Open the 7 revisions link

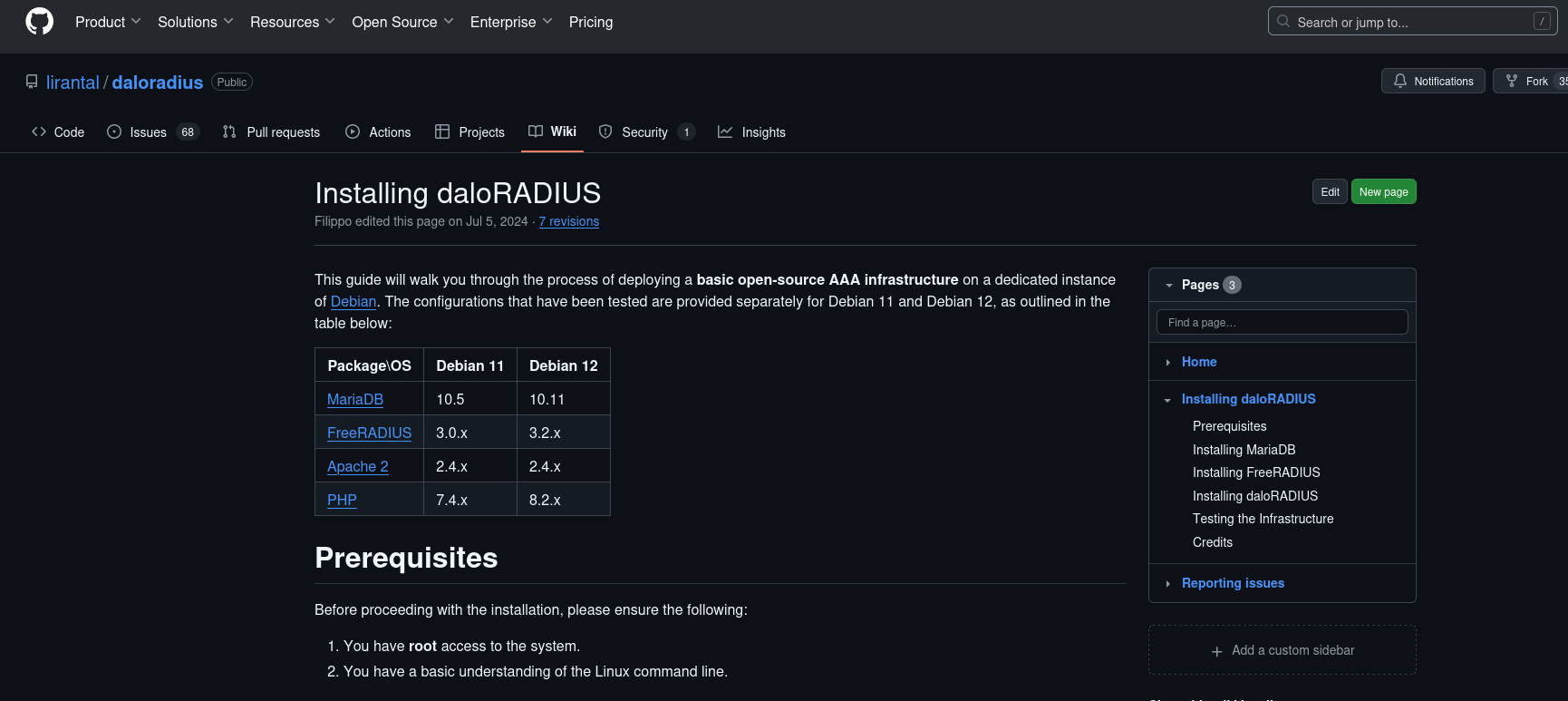(x=569, y=221)
